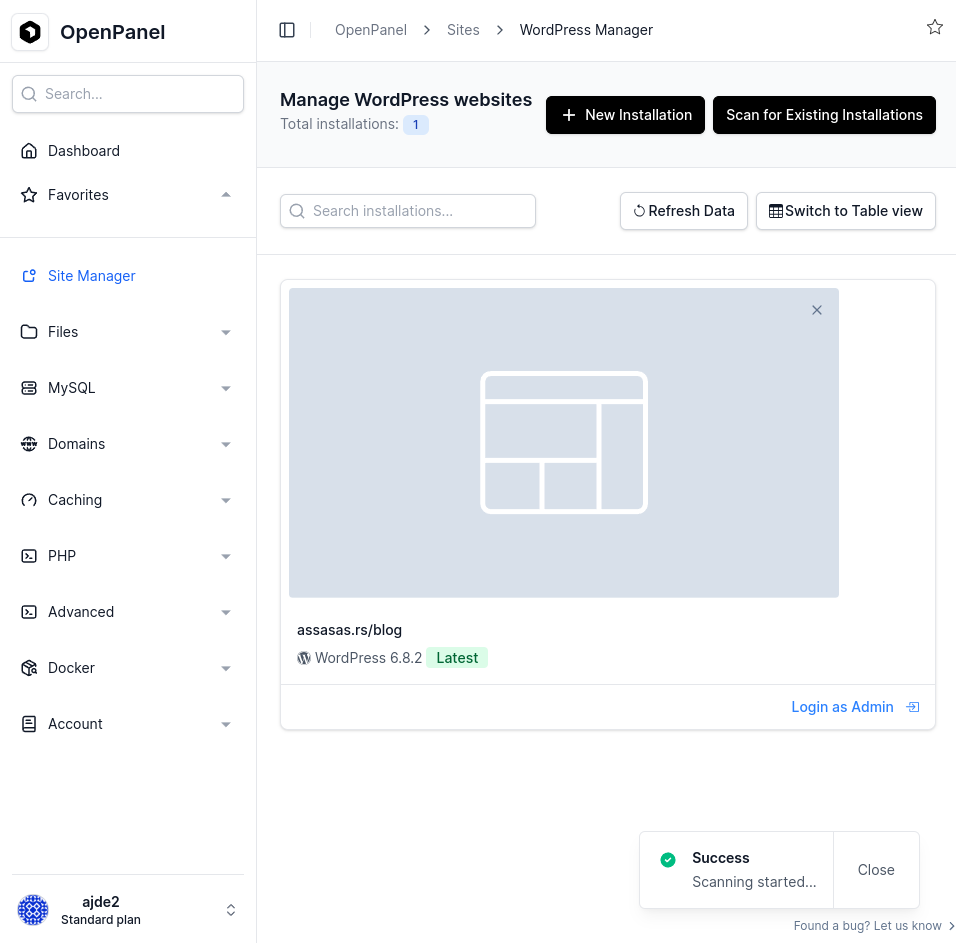
Task: Open Dashboard from the sidebar
Action: 84,151
